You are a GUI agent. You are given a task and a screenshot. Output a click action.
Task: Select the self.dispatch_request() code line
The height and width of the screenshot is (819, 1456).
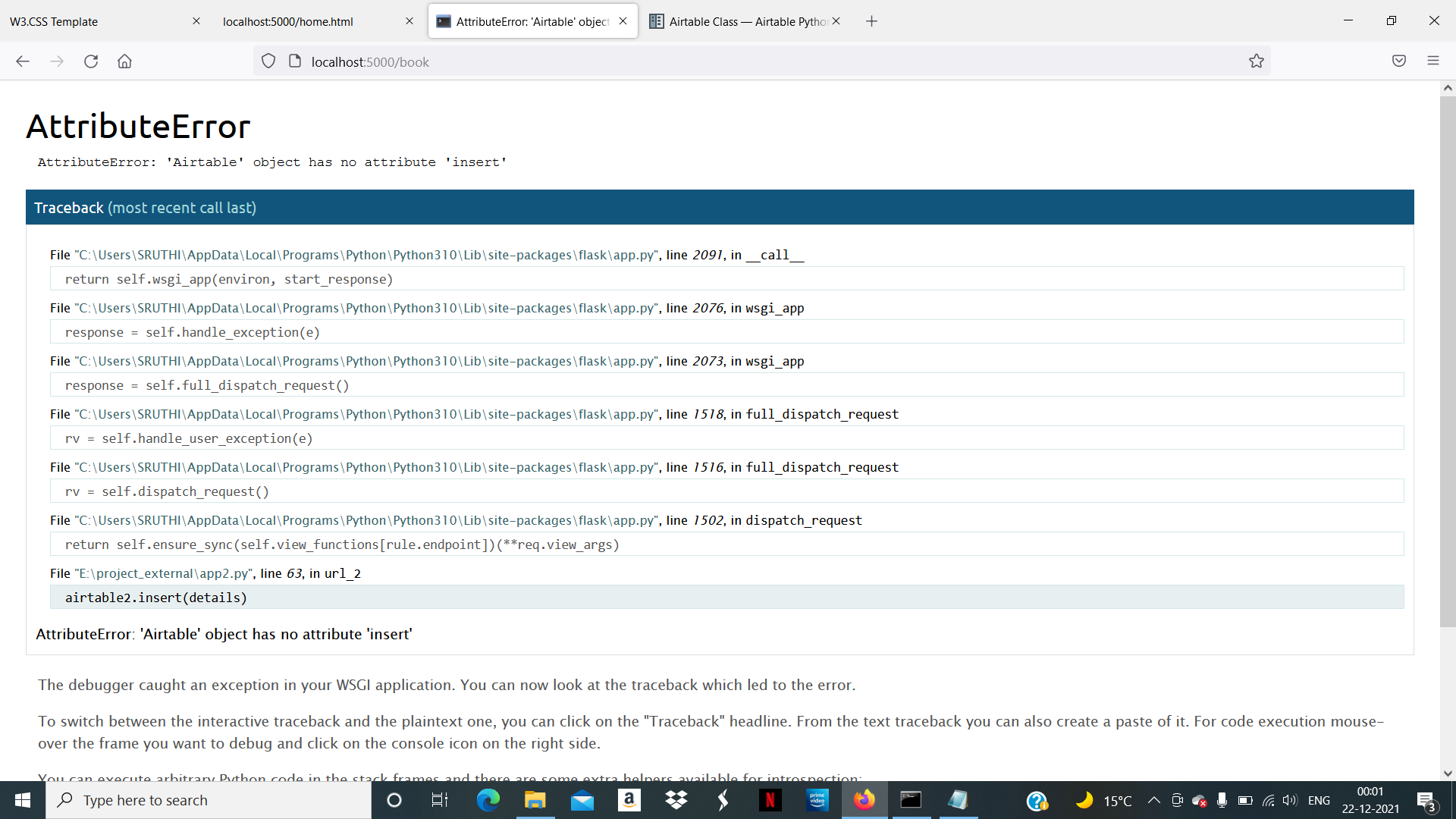pos(726,491)
